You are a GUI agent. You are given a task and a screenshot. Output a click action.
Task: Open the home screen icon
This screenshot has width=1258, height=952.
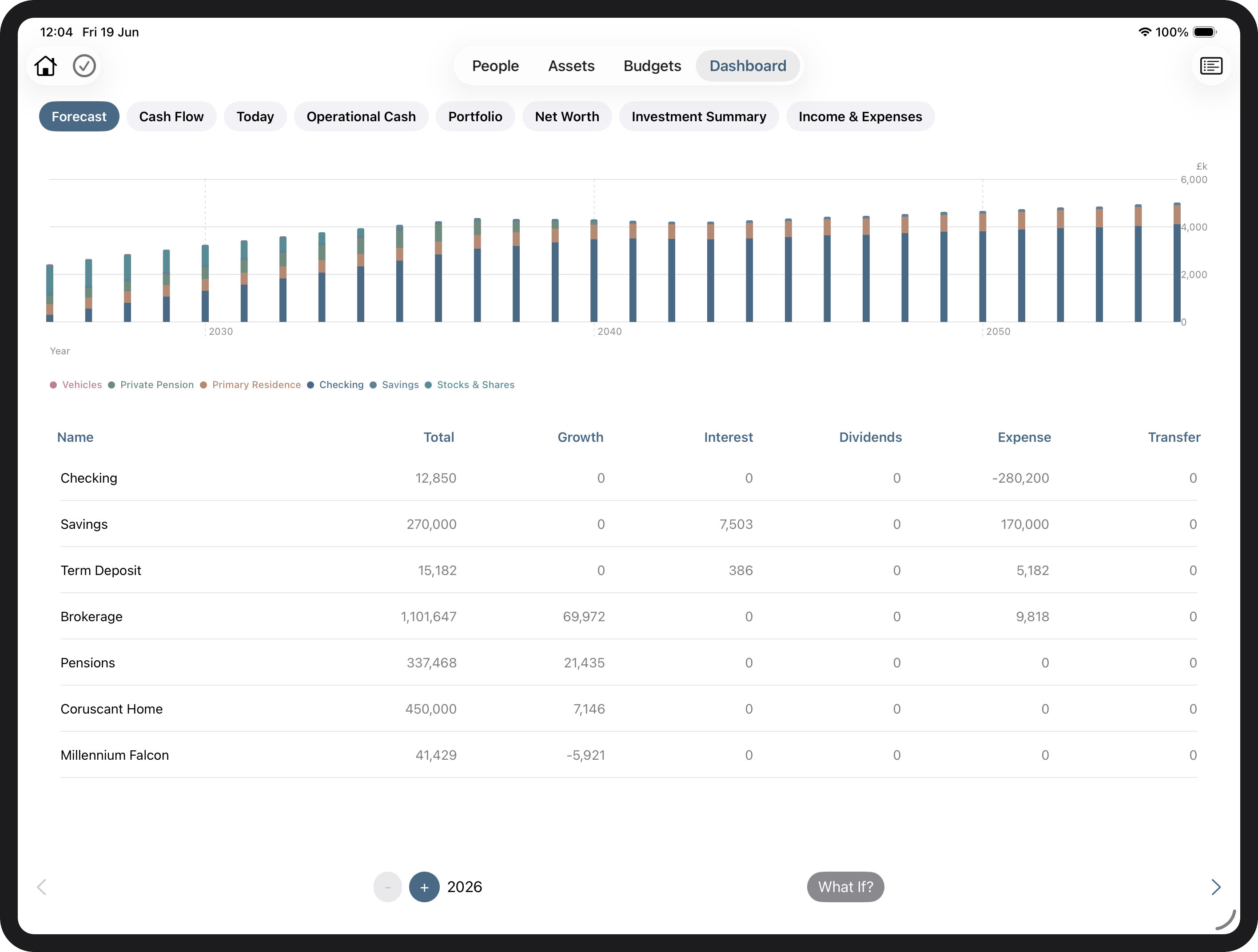pos(45,66)
